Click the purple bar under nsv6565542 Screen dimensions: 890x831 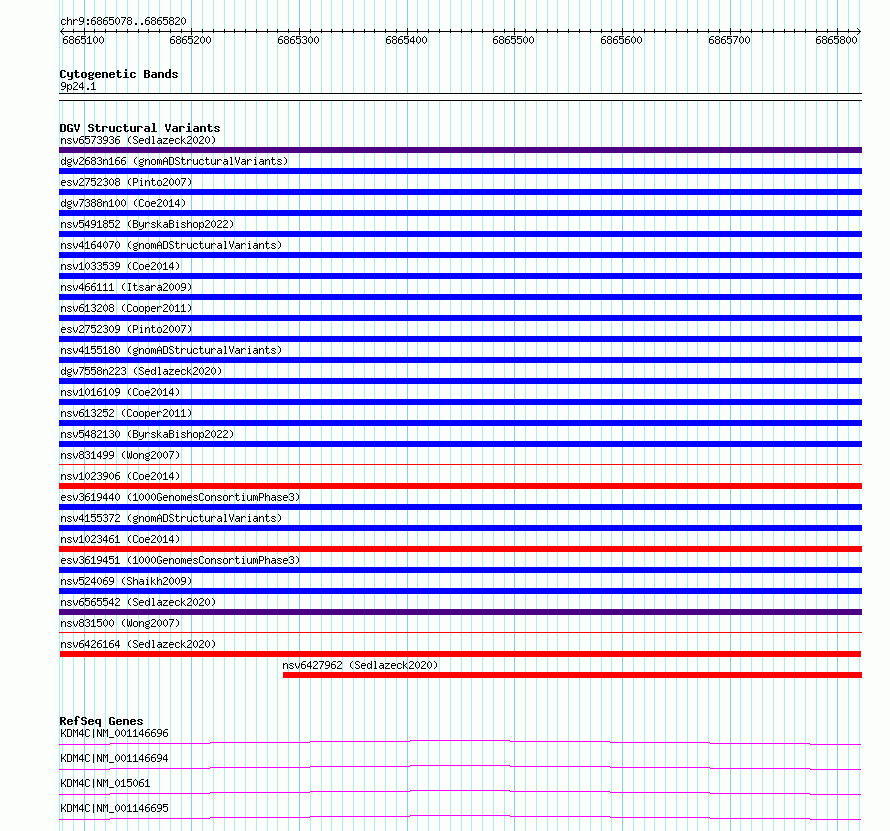(x=460, y=612)
